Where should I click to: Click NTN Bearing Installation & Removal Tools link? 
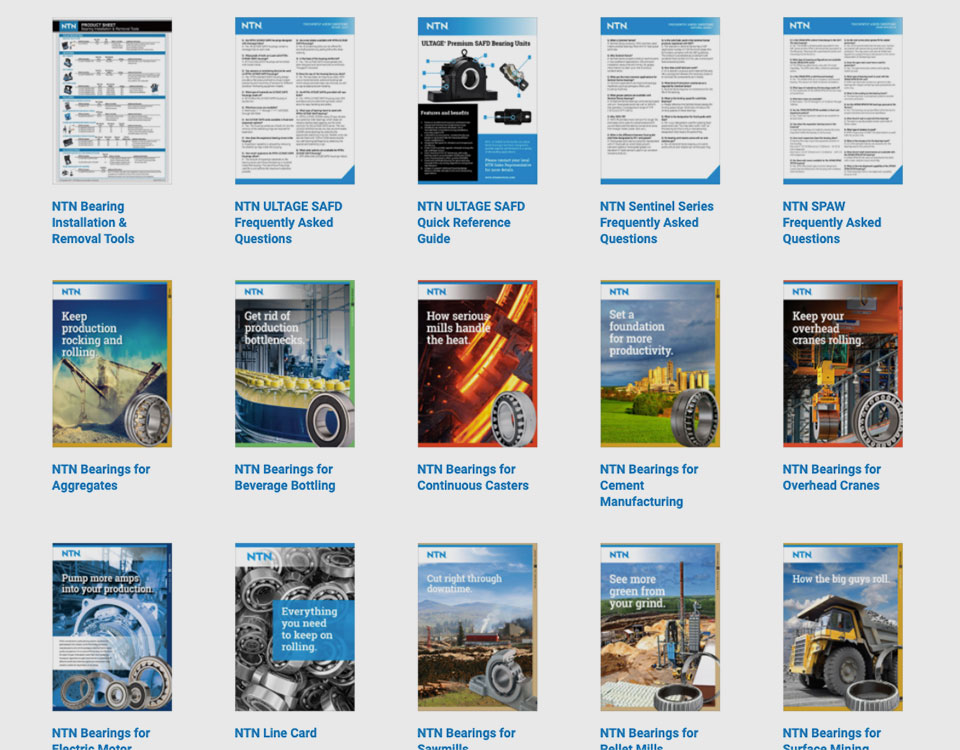(x=93, y=222)
